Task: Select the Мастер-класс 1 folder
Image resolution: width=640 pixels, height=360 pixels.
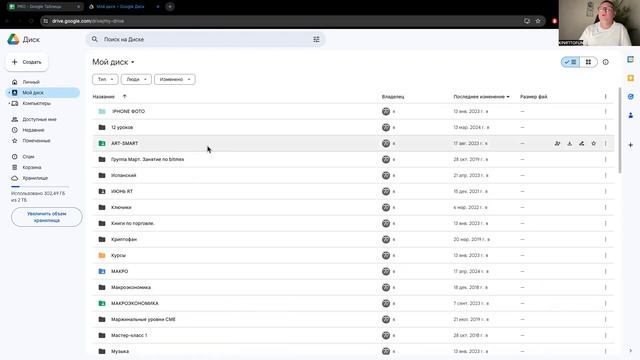Action: [353, 335]
